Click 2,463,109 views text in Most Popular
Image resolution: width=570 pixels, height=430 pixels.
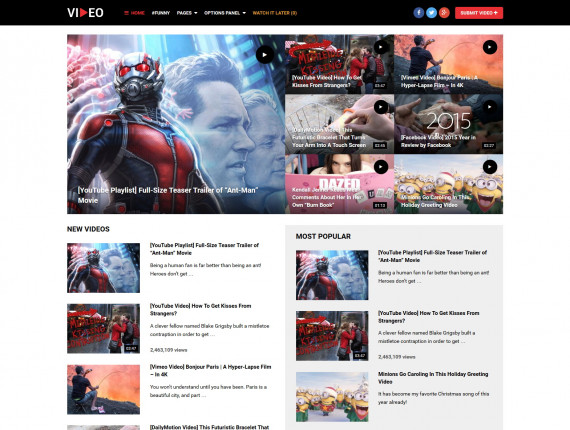point(397,357)
